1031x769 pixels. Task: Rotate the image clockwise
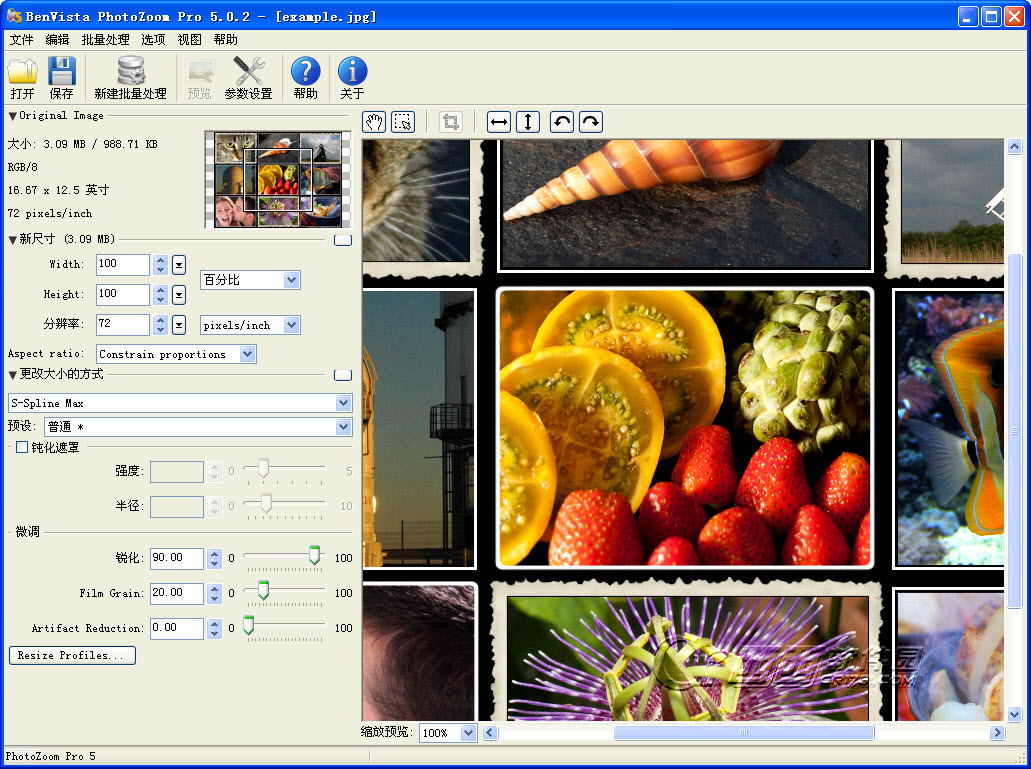pos(591,122)
